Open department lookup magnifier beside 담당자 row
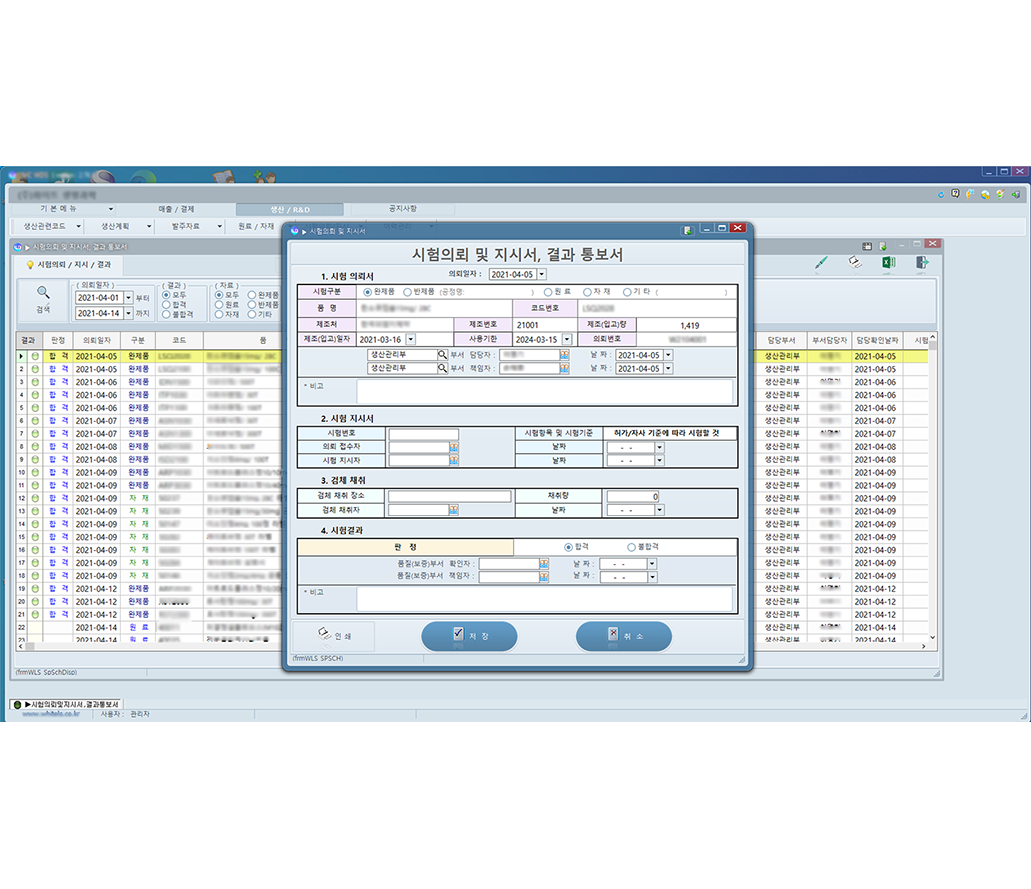The height and width of the screenshot is (889, 1031). 442,355
